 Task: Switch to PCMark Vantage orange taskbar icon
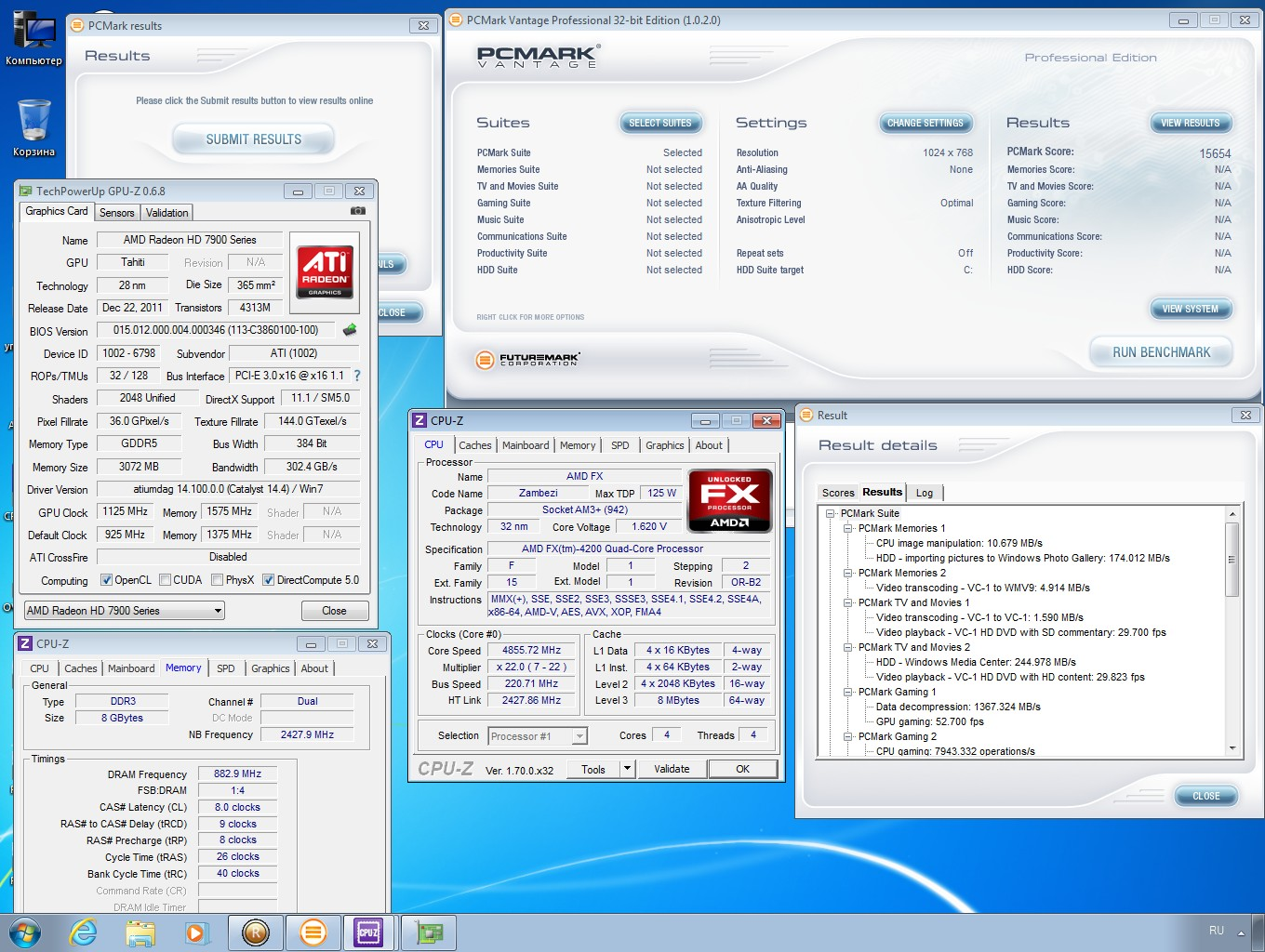click(313, 932)
